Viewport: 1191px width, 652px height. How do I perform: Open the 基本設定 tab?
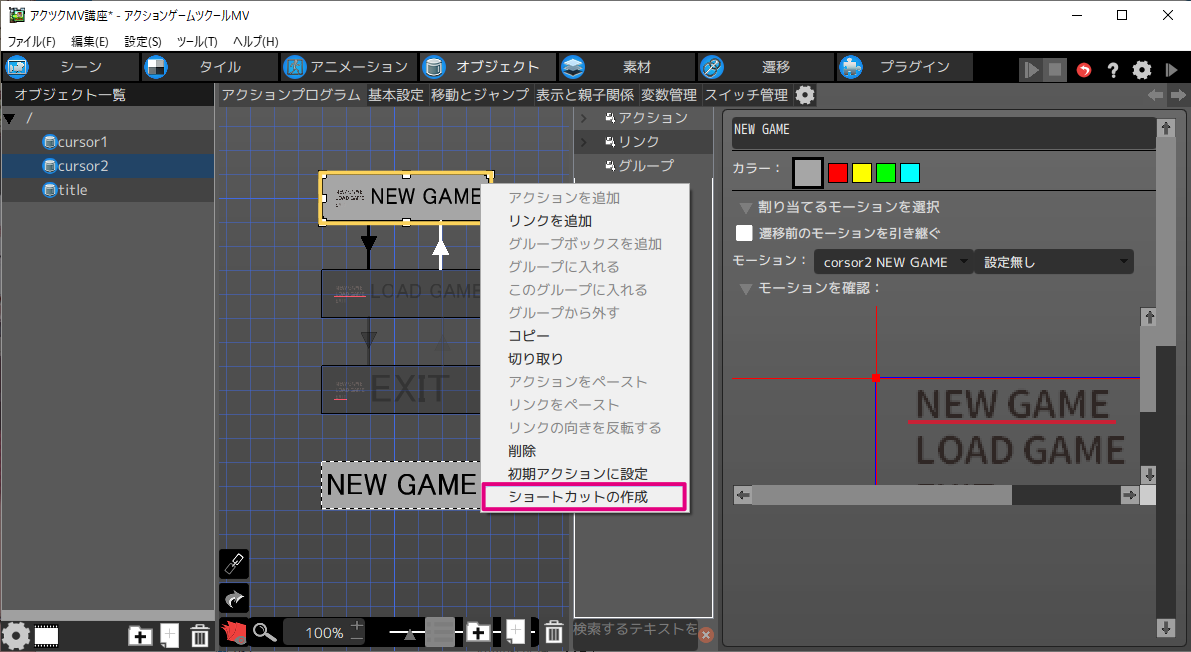pos(395,95)
